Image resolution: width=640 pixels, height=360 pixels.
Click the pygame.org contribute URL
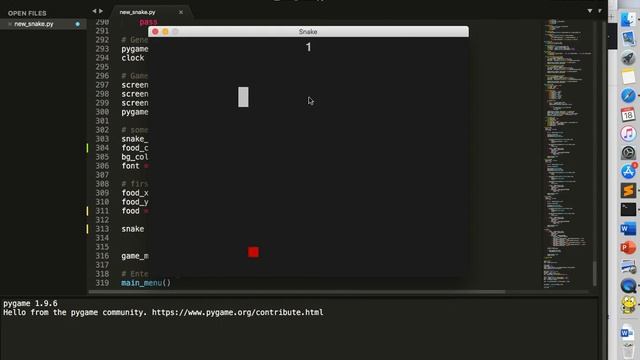238,312
